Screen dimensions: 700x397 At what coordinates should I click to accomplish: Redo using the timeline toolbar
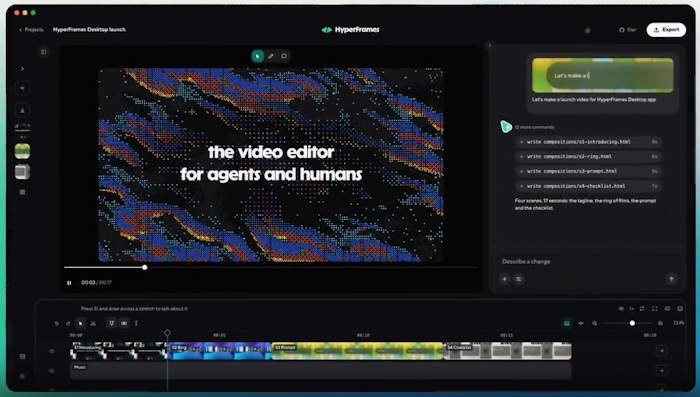pos(68,323)
